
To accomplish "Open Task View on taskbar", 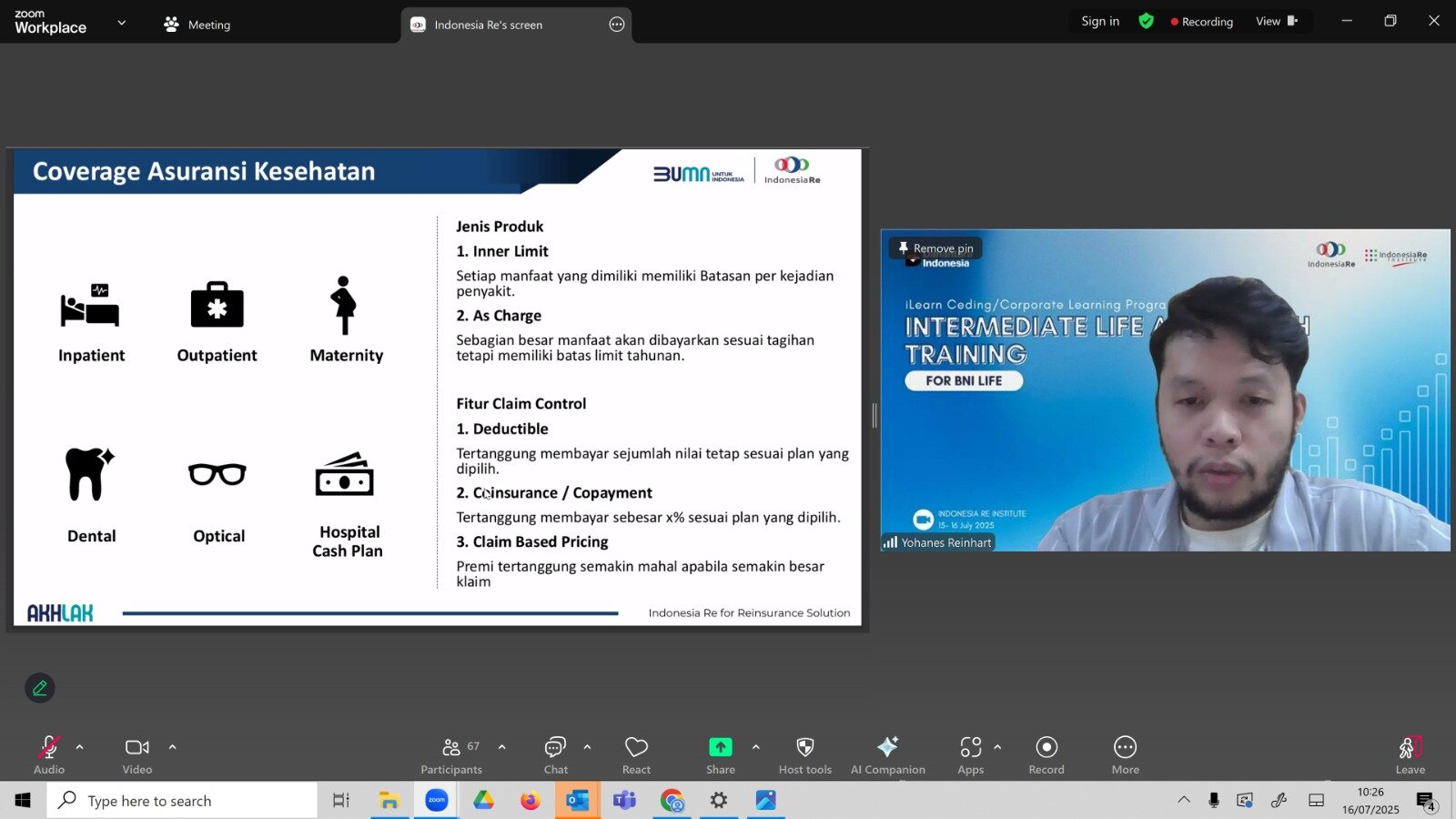I will pos(341,801).
